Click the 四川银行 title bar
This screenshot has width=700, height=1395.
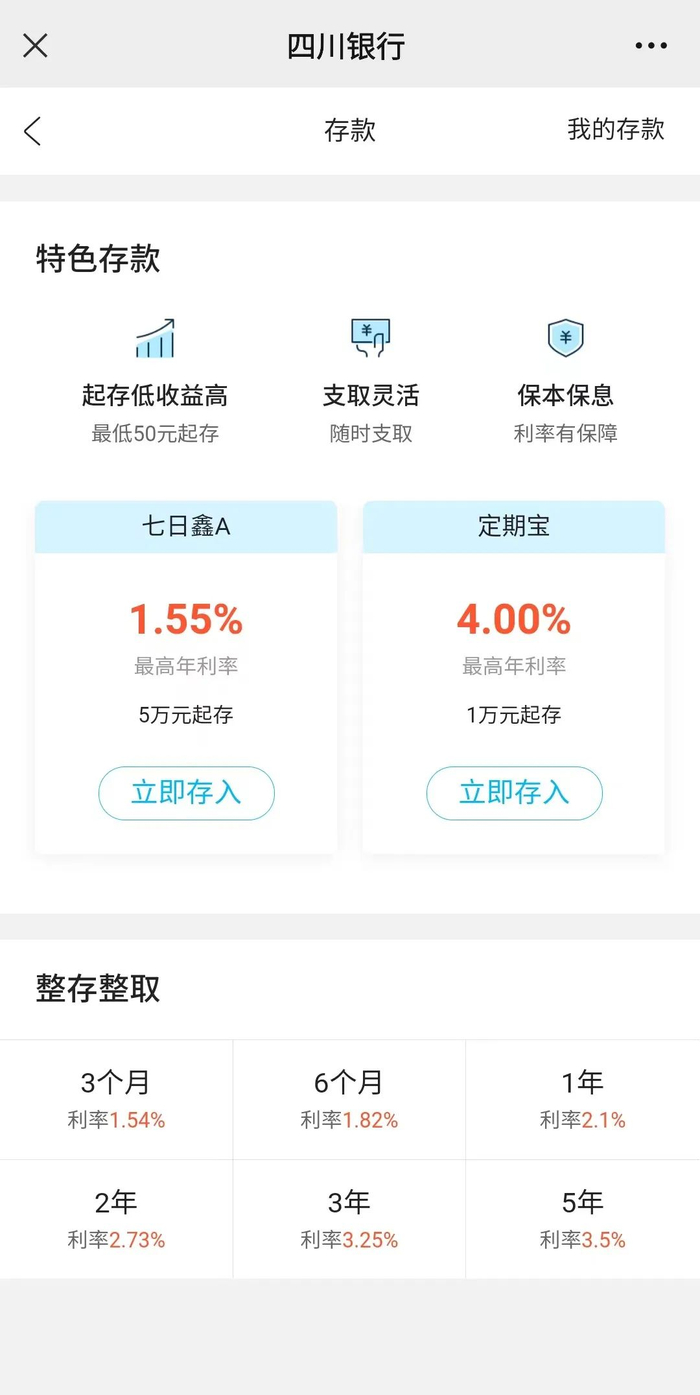coord(350,45)
